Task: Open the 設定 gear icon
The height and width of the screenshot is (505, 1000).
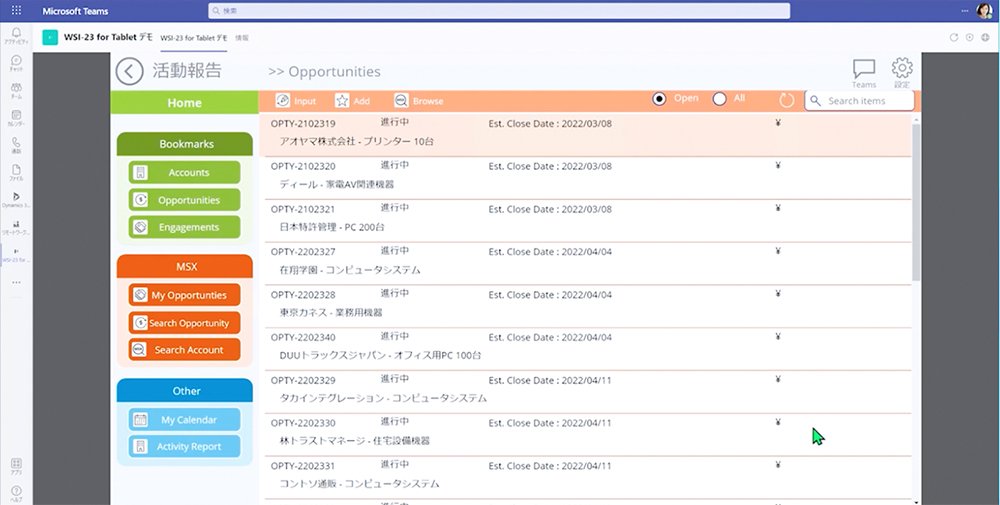Action: click(x=902, y=73)
